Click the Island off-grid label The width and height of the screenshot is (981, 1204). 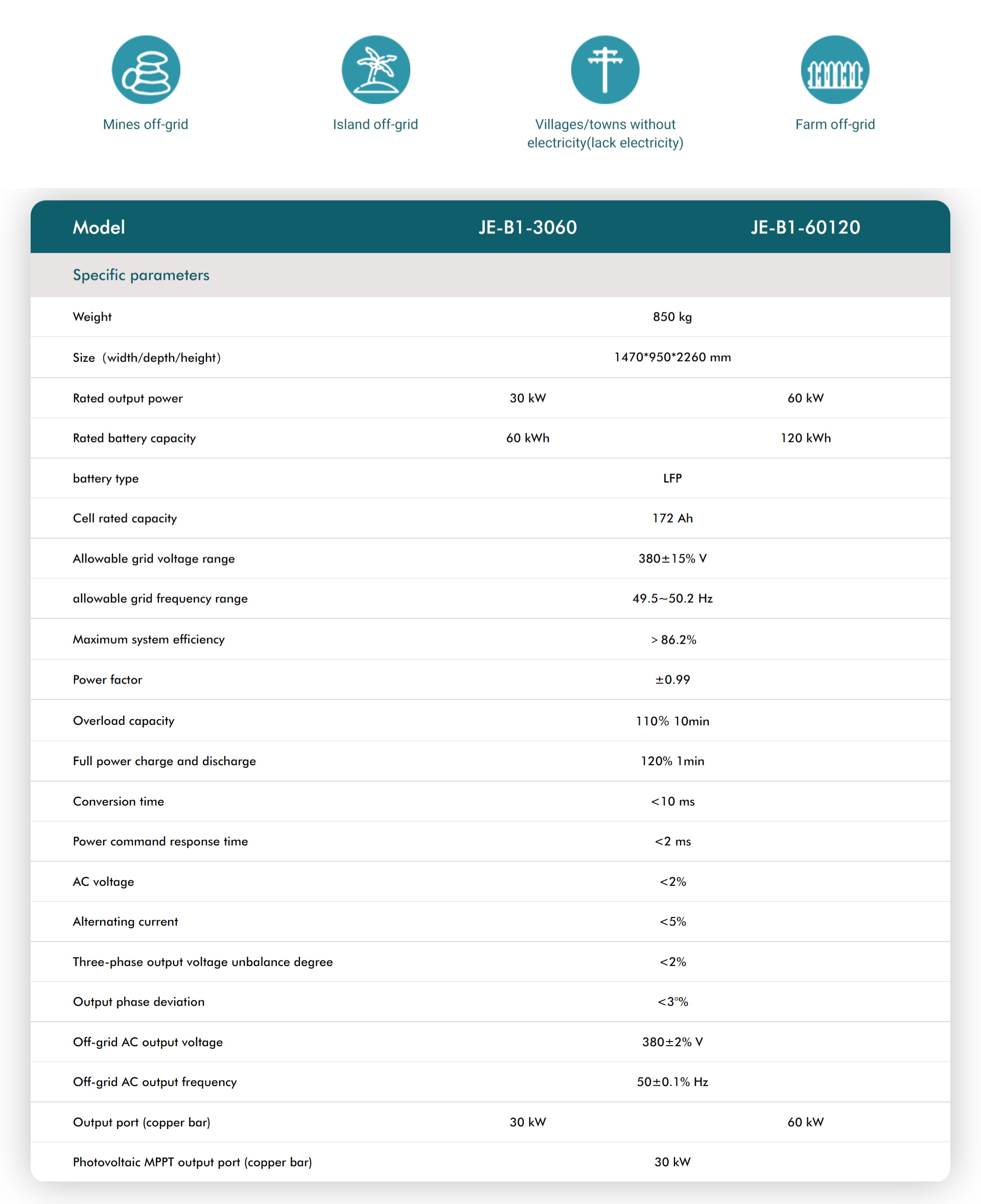[375, 124]
